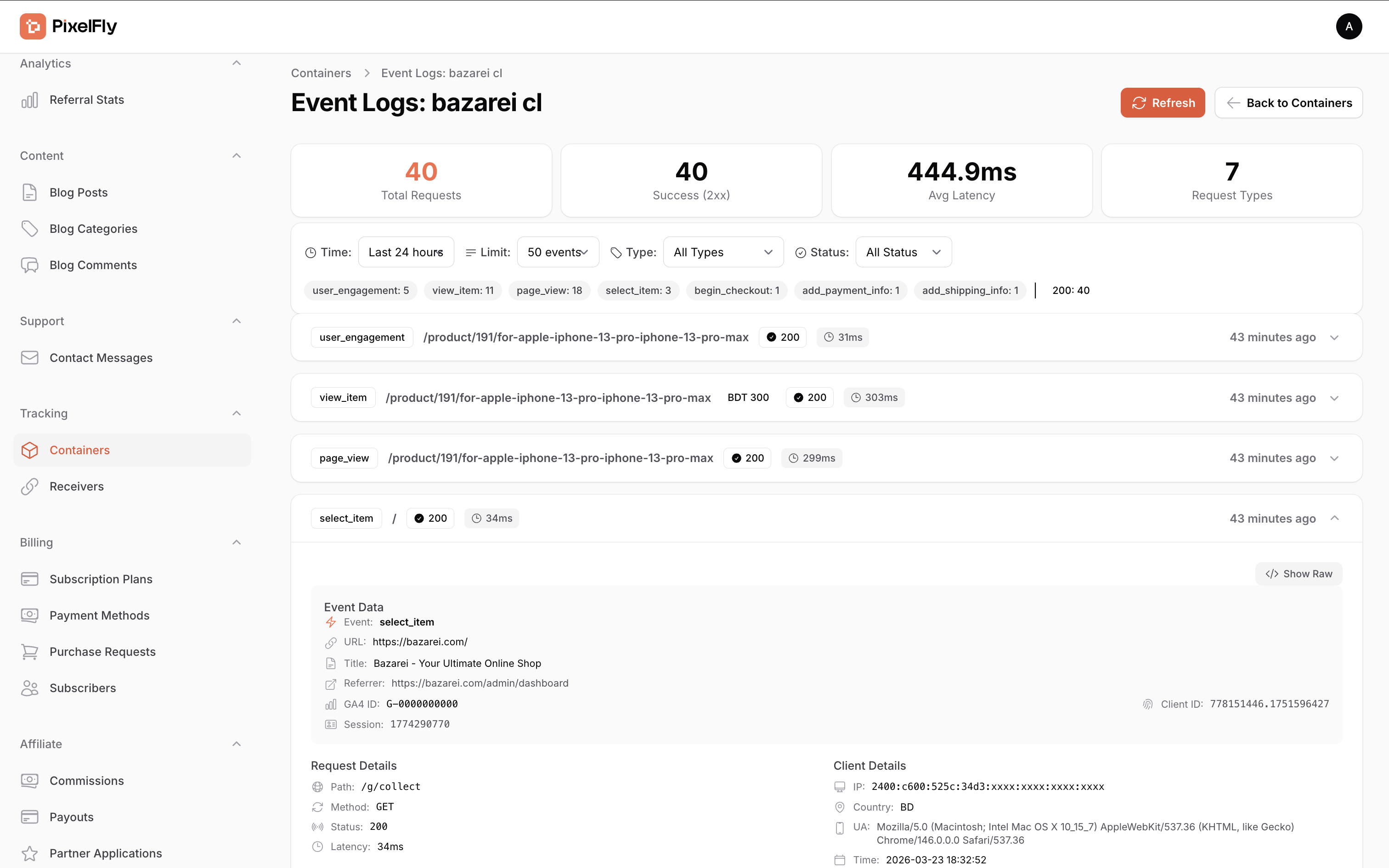Screen dimensions: 1389x868
Task: Collapse the select_item event row
Action: 1334,519
